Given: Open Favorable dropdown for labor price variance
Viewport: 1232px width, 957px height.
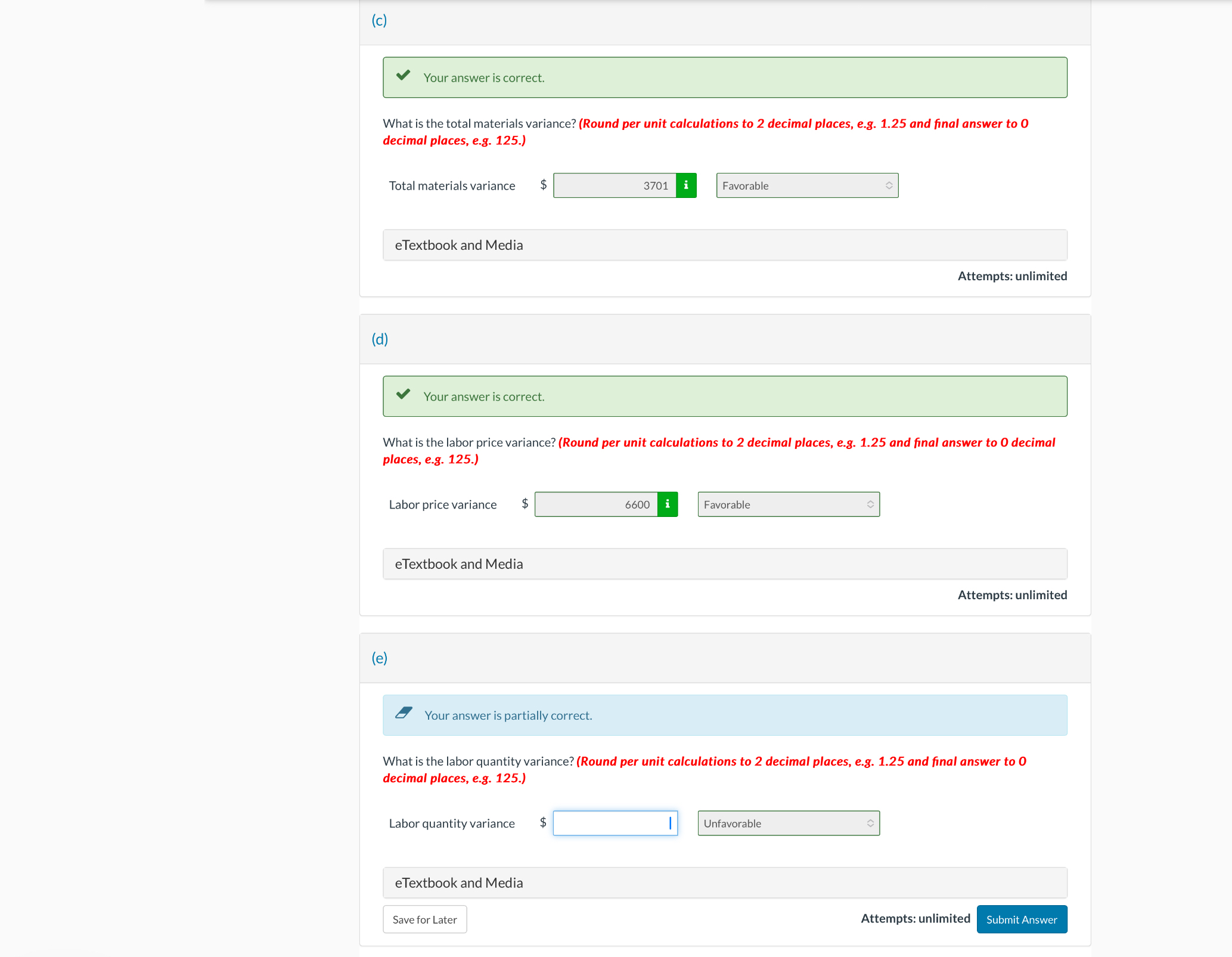Looking at the screenshot, I should pyautogui.click(x=789, y=504).
